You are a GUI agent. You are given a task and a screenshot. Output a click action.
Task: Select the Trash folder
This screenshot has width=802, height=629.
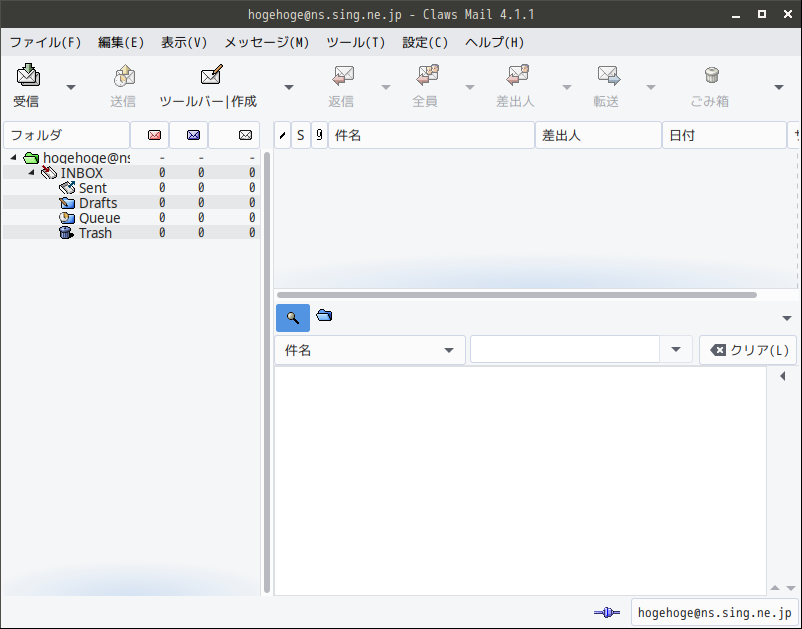point(131,232)
